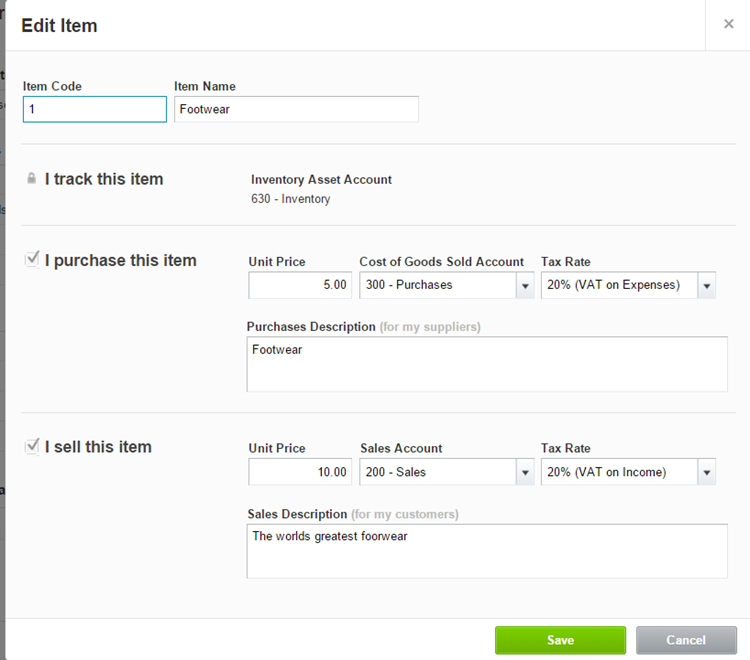
Task: Toggle the I purchase this item checkbox
Action: click(x=32, y=260)
